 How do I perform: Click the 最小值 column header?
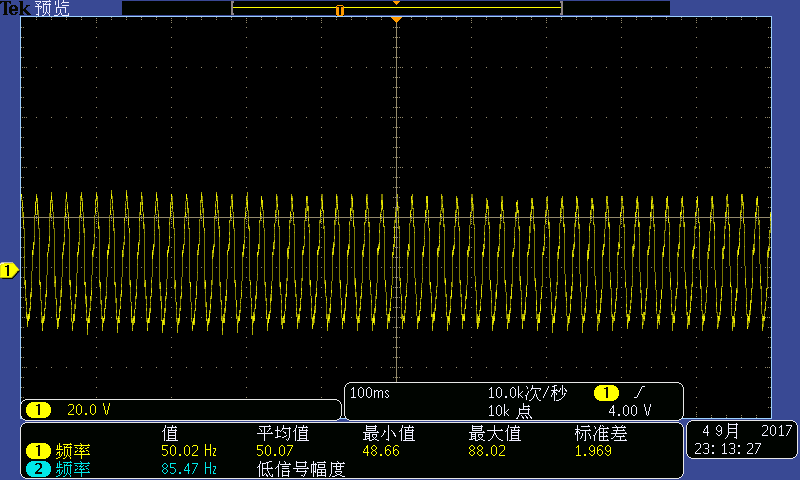coord(389,434)
